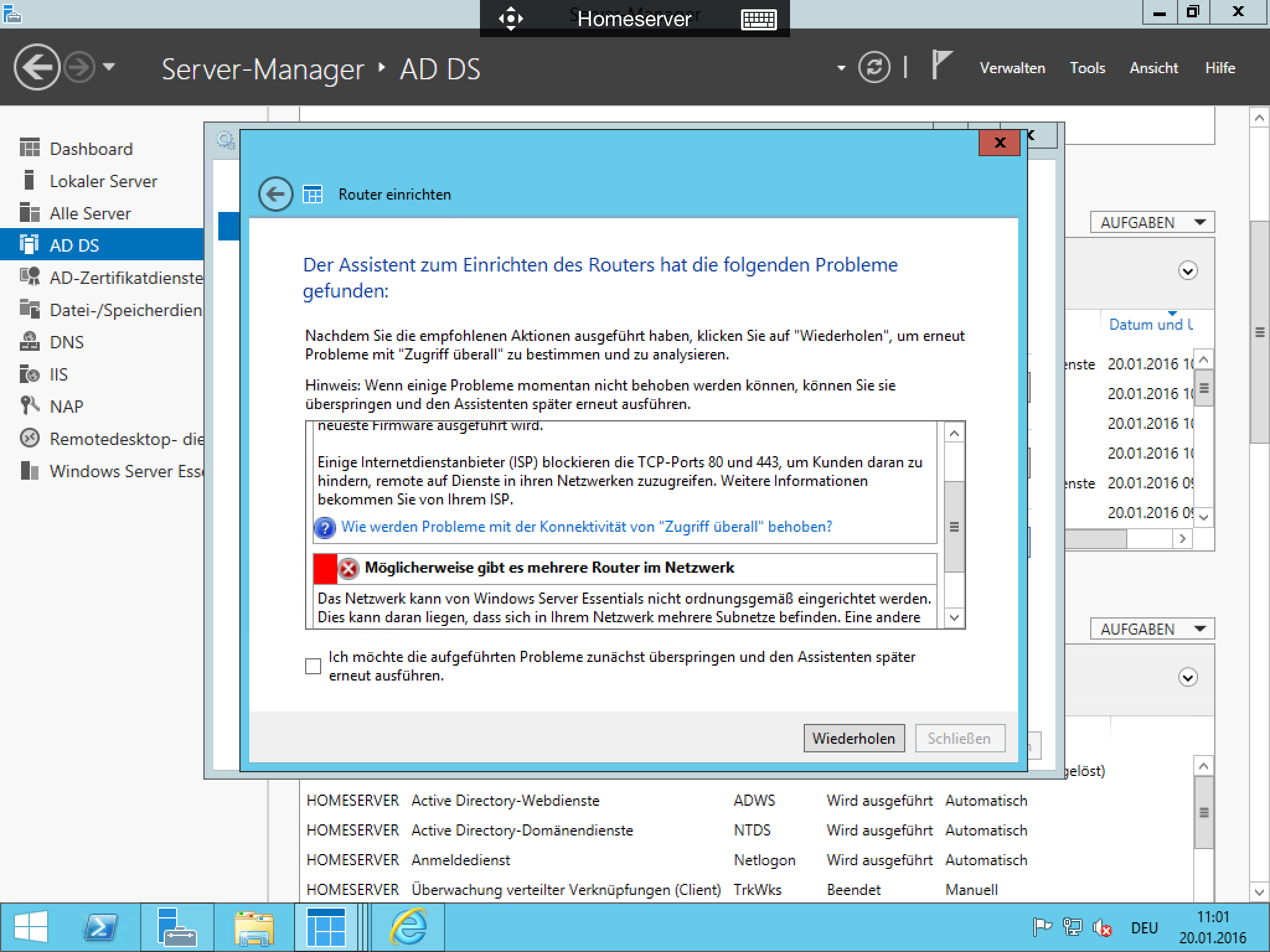Click the network tray icon
1270x952 pixels.
tap(1073, 927)
